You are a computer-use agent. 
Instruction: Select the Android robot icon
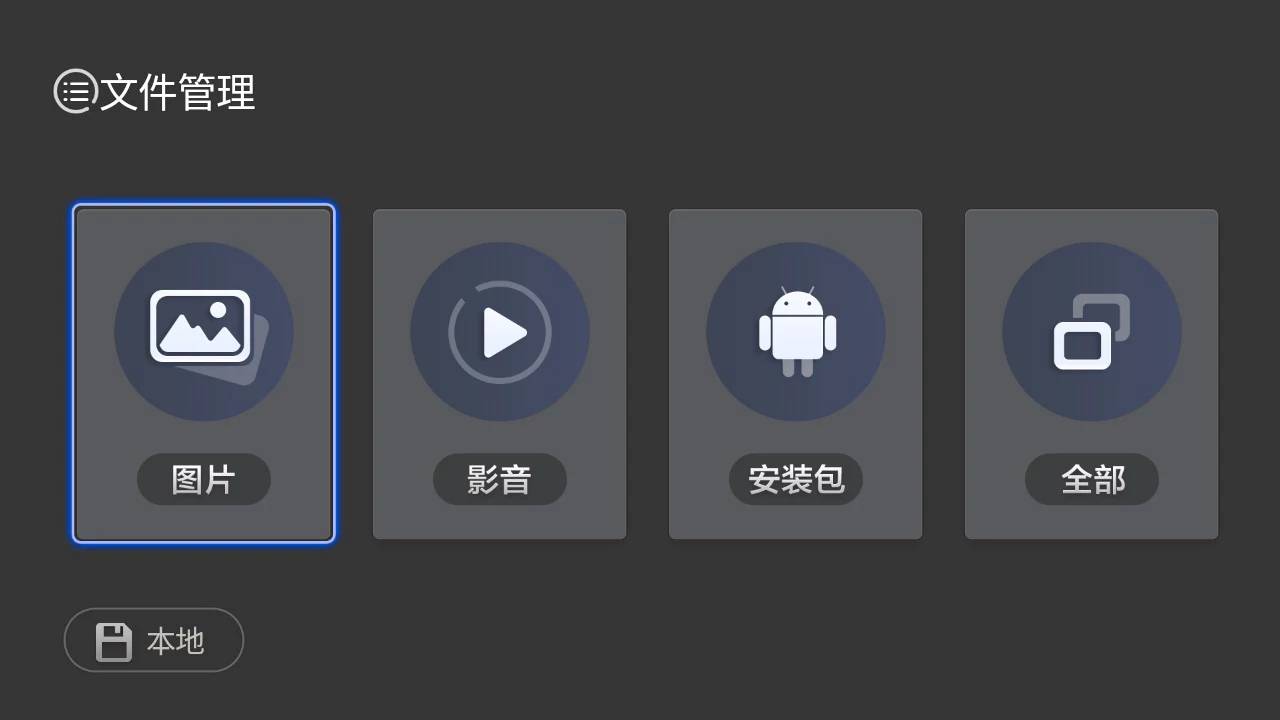pos(797,331)
